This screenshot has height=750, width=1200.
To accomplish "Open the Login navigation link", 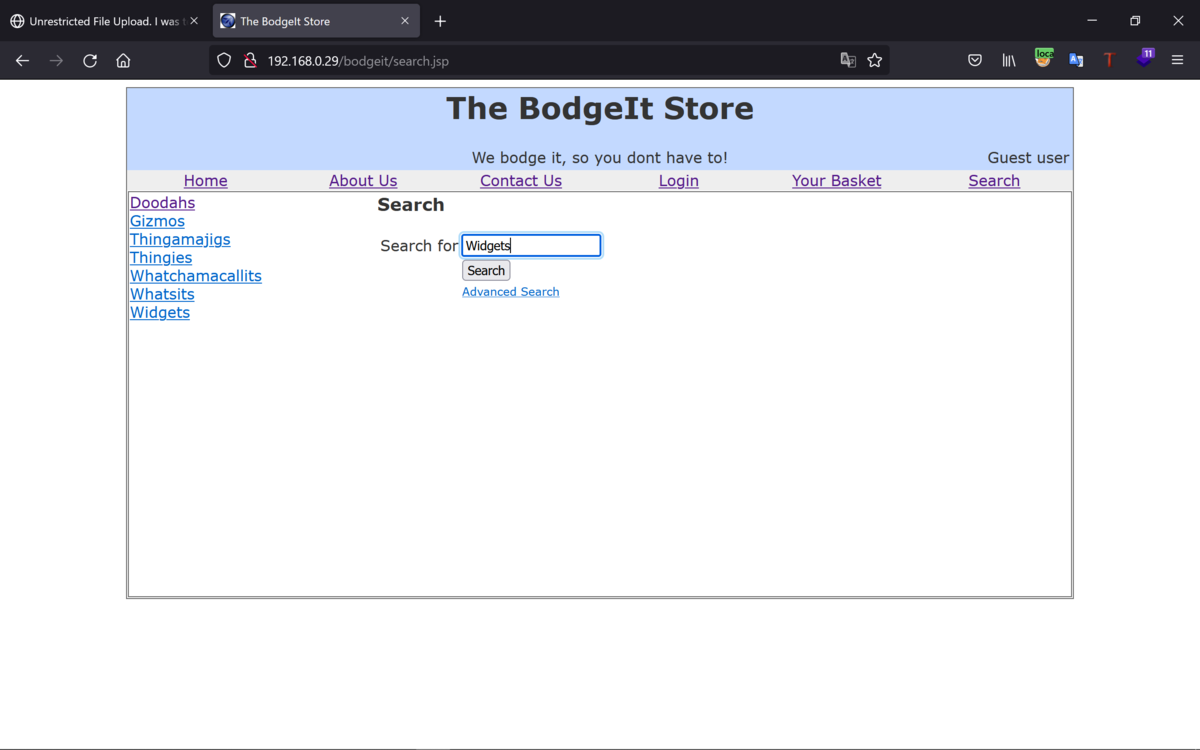I will pos(679,181).
